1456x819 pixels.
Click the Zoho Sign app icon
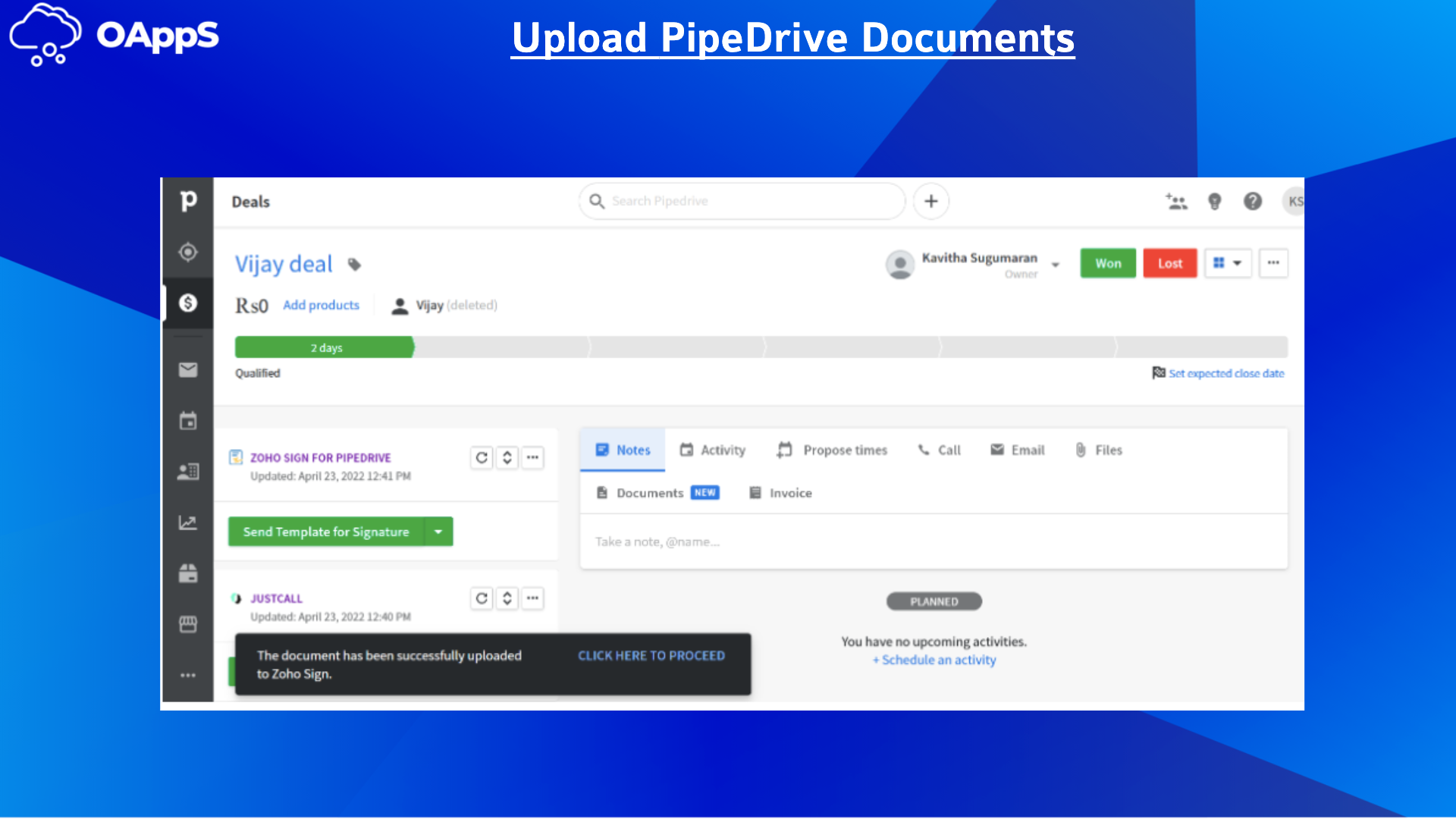pos(236,457)
